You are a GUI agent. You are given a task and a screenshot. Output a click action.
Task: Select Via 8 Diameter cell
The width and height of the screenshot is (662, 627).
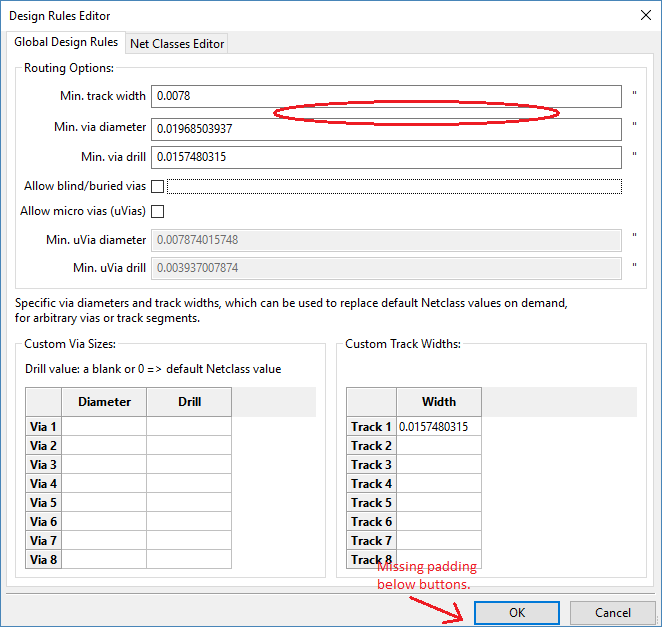point(104,560)
